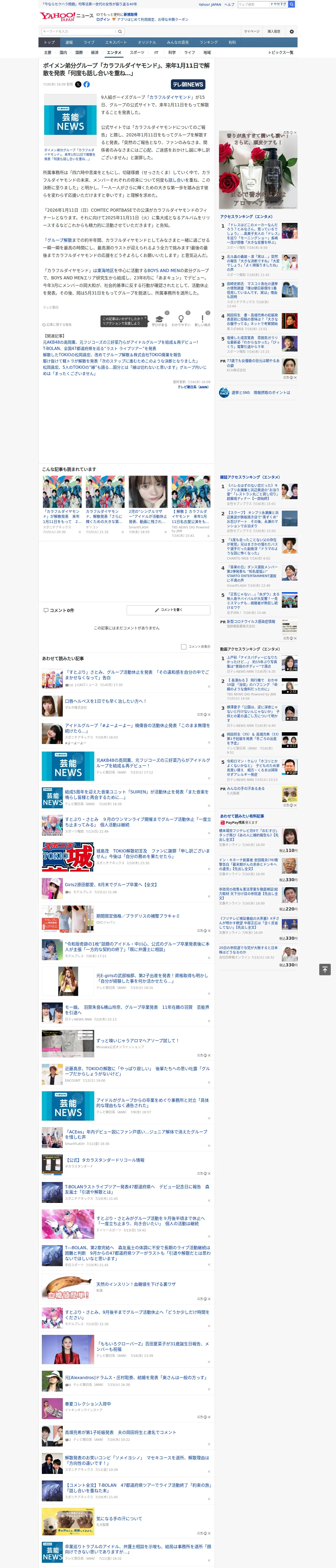
Task: Select the トップ navigation tab
Action: [x=49, y=43]
